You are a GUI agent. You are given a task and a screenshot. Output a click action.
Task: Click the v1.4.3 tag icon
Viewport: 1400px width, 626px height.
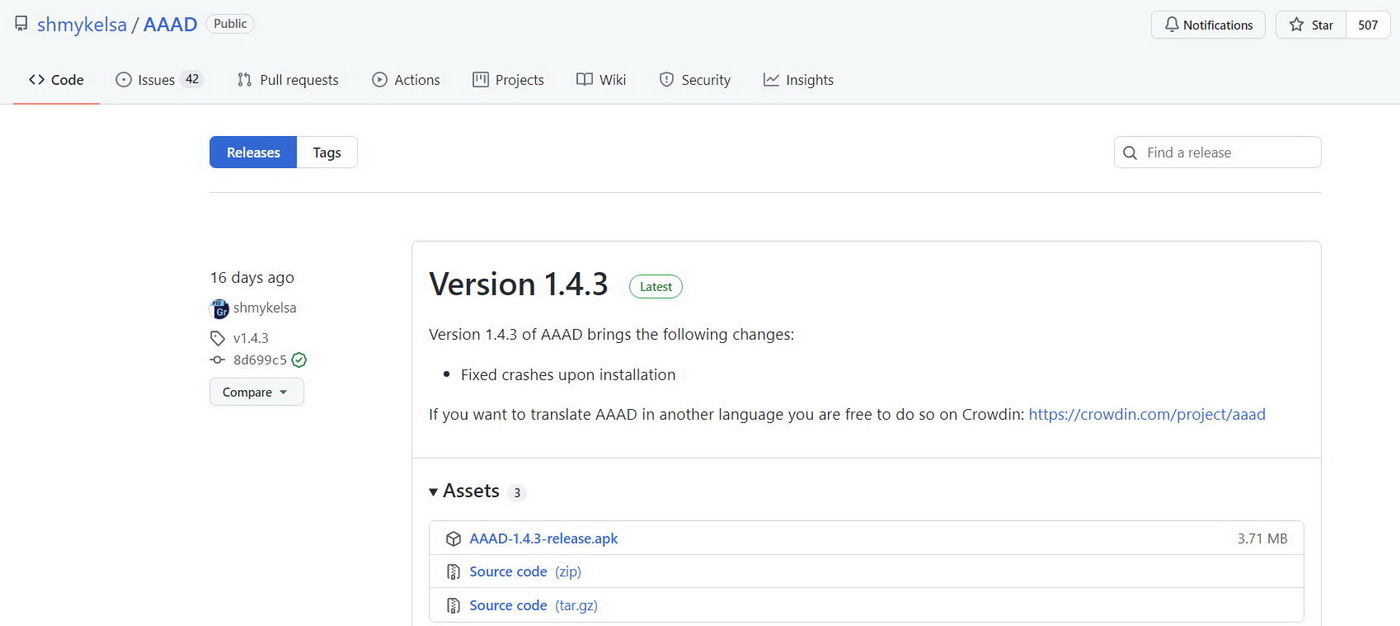coord(218,338)
